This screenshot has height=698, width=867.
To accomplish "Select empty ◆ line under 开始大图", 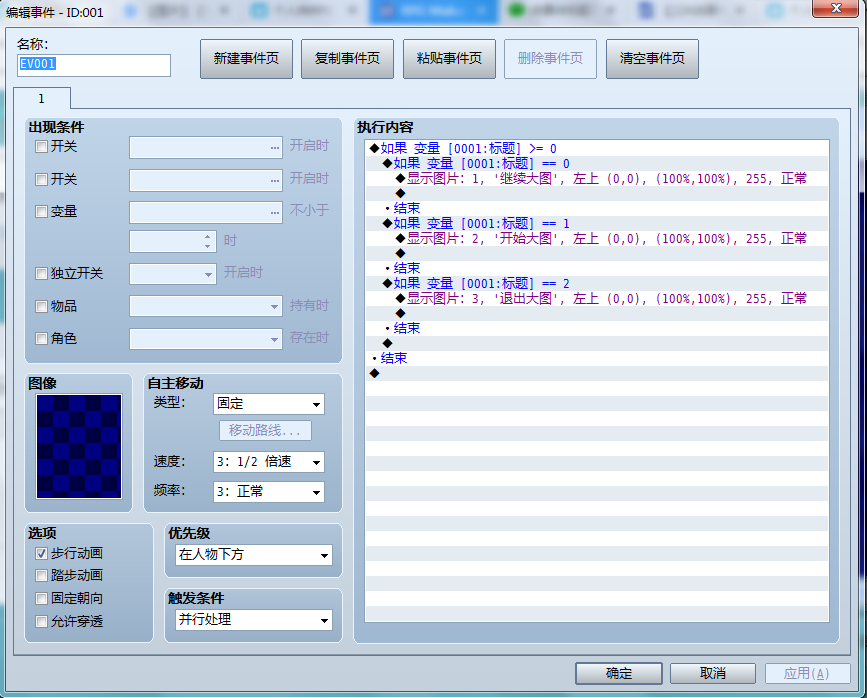I will click(597, 253).
